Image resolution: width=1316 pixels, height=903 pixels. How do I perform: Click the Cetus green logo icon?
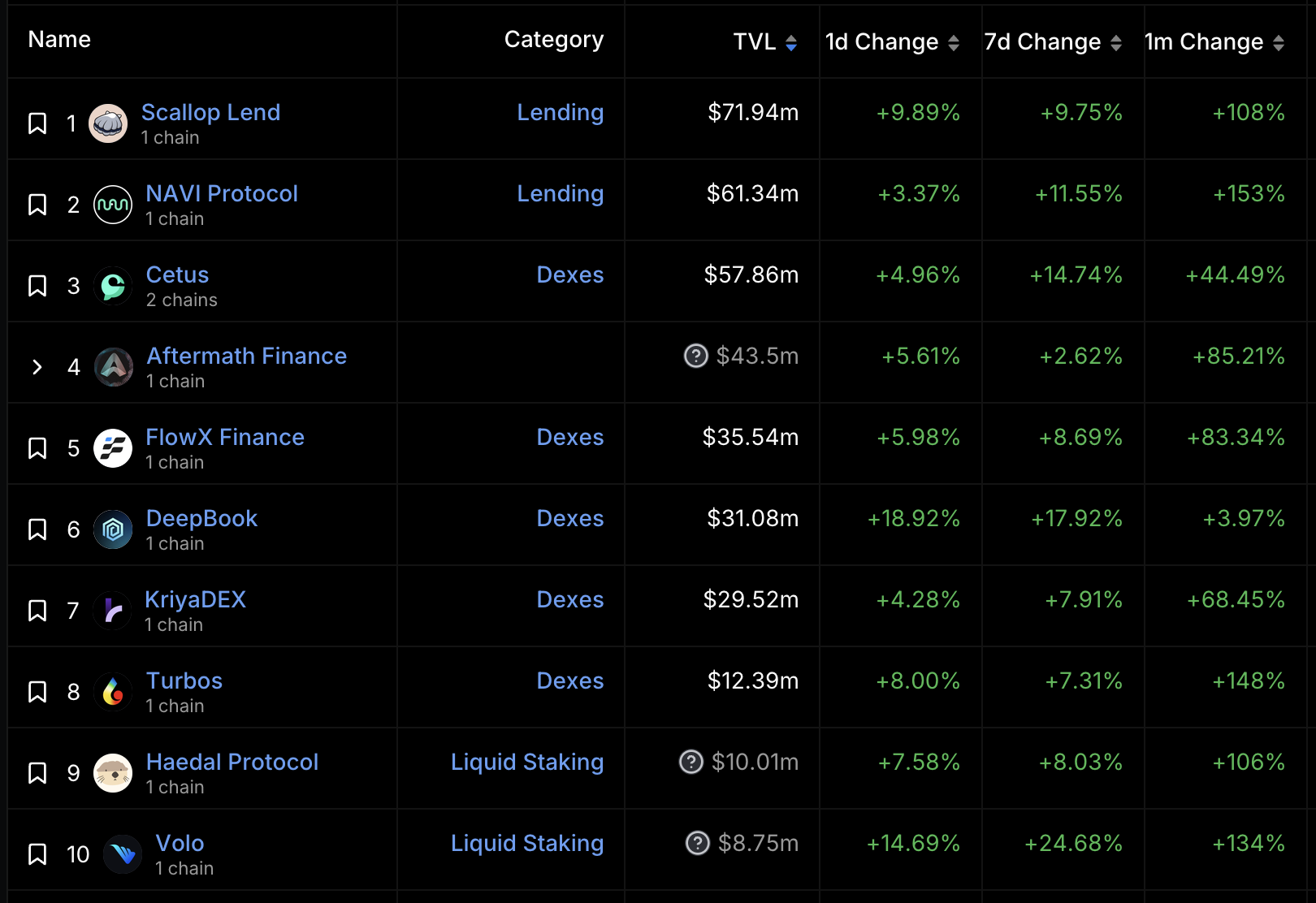coord(113,286)
